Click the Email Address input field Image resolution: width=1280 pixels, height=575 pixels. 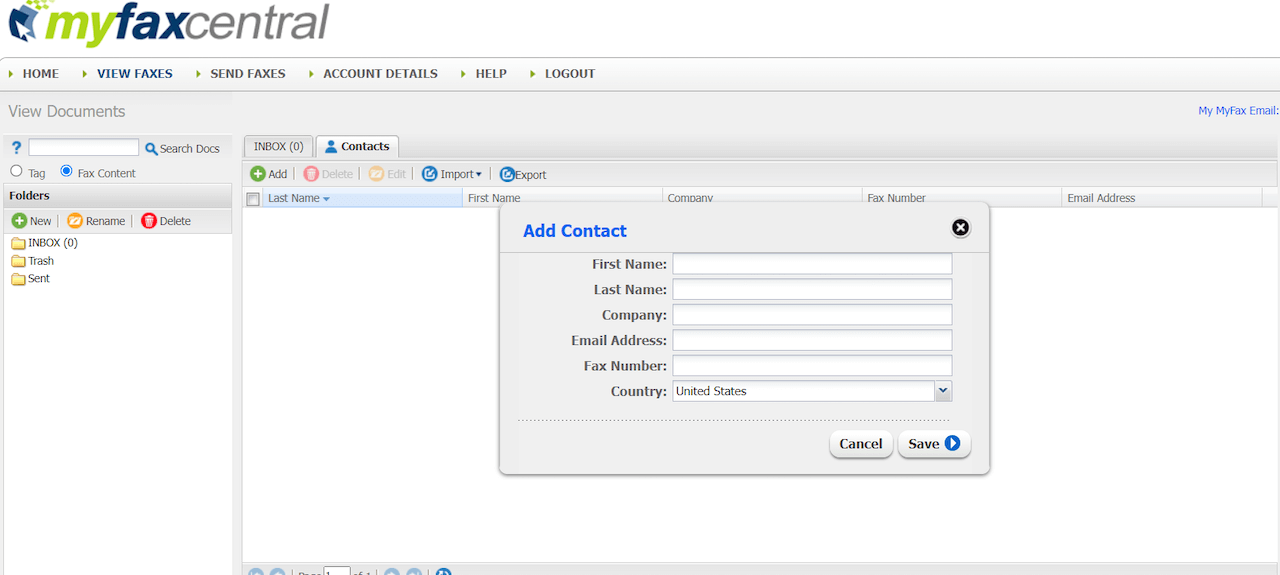(812, 340)
